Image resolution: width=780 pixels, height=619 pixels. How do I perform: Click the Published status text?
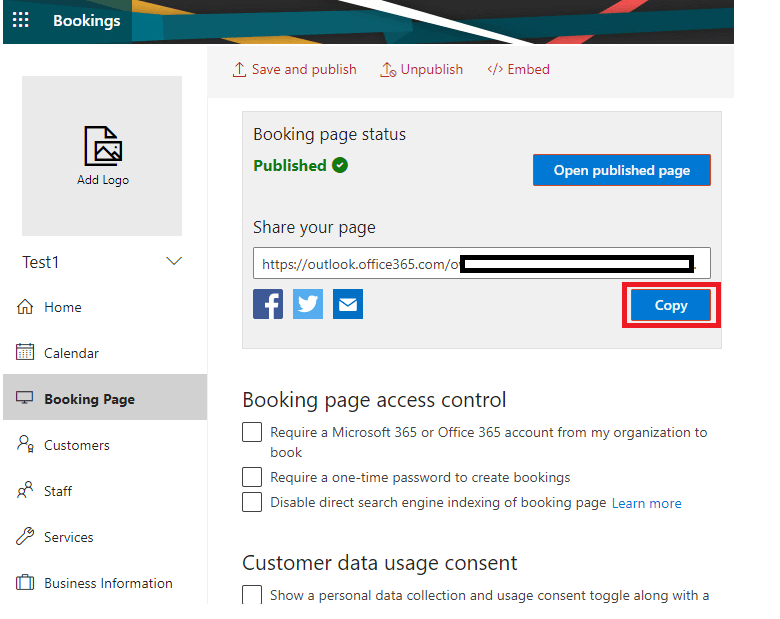tap(290, 165)
